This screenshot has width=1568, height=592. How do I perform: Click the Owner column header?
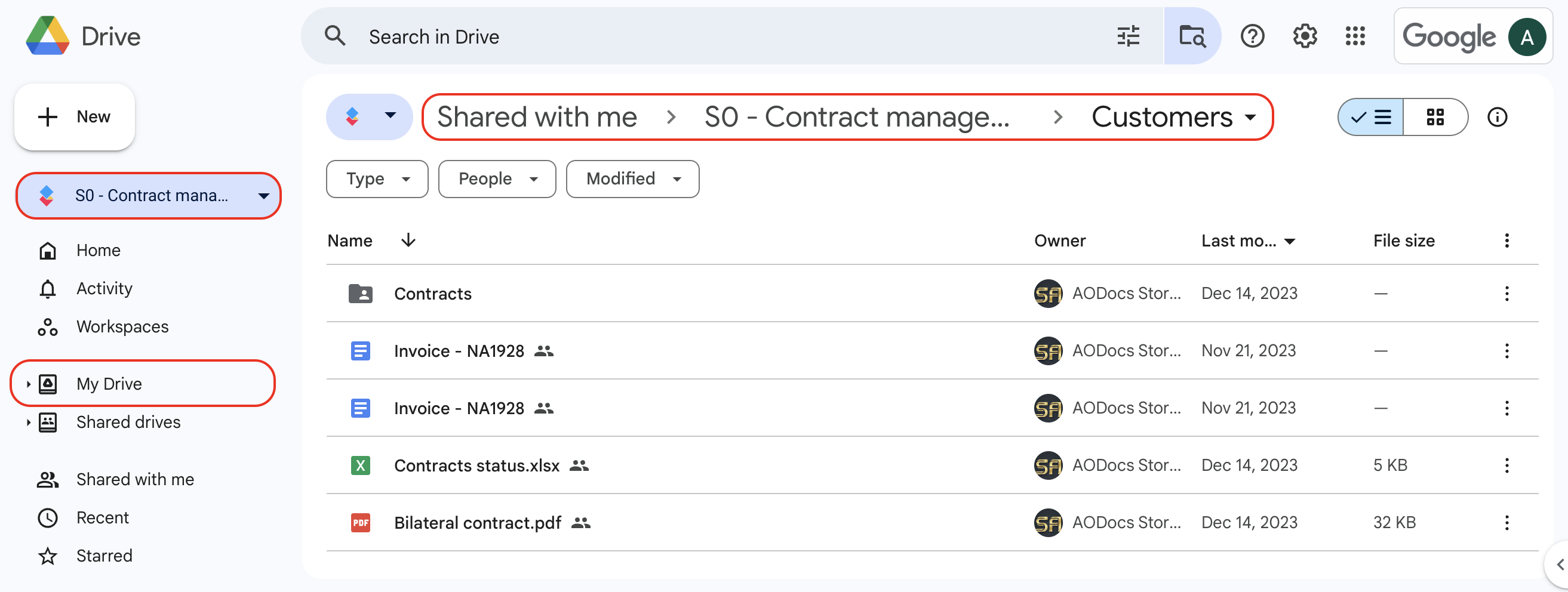coord(1059,241)
